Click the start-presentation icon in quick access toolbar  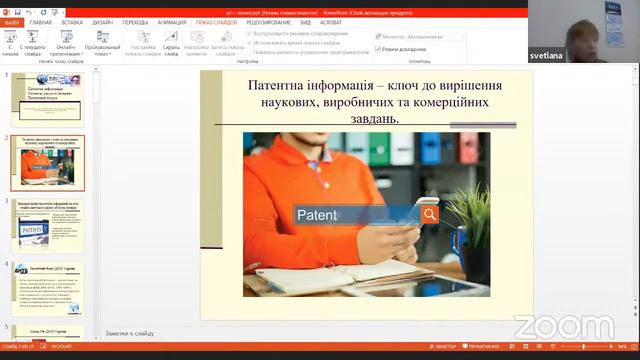(x=55, y=13)
